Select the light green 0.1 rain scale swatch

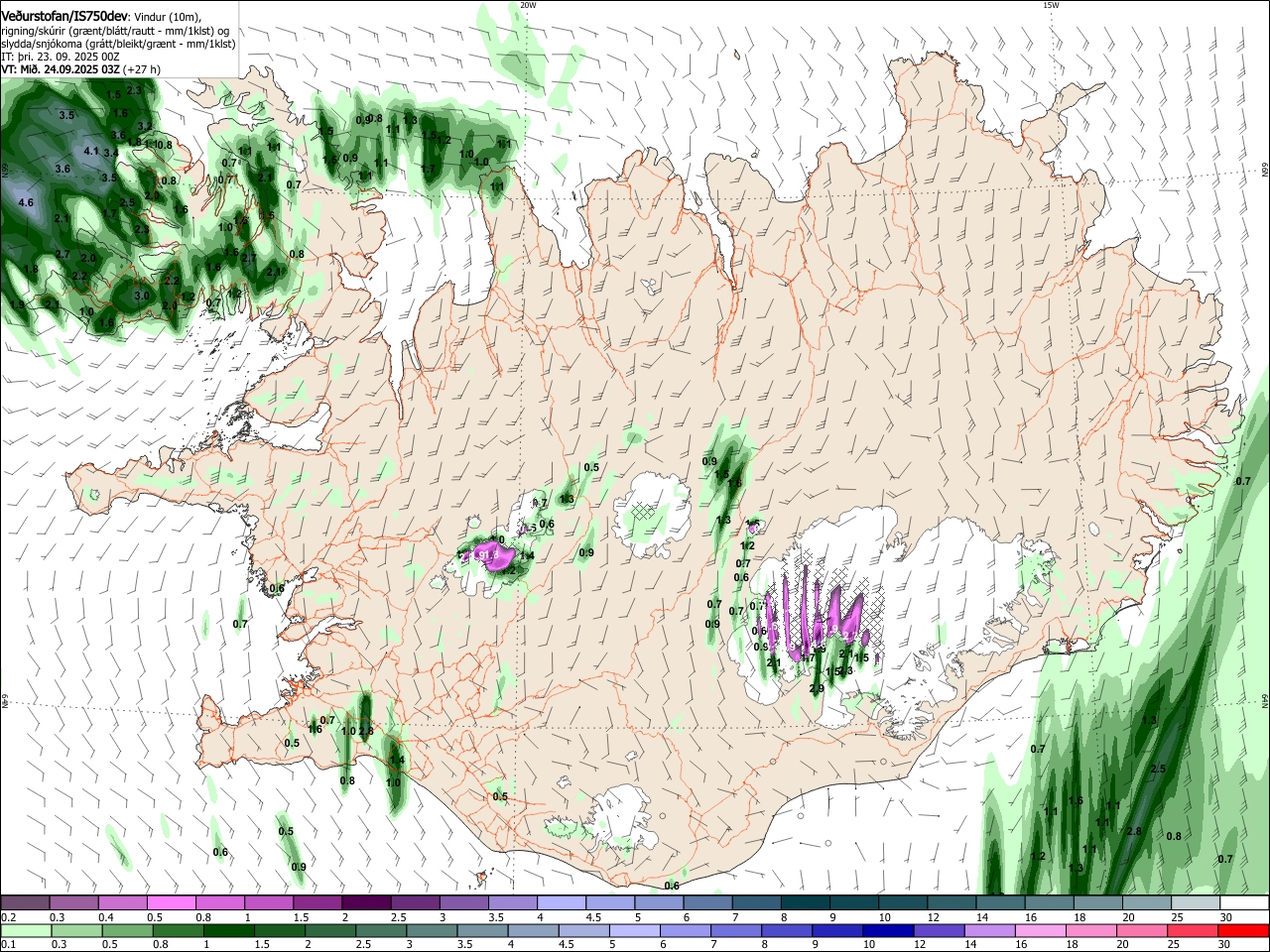pos(25,931)
